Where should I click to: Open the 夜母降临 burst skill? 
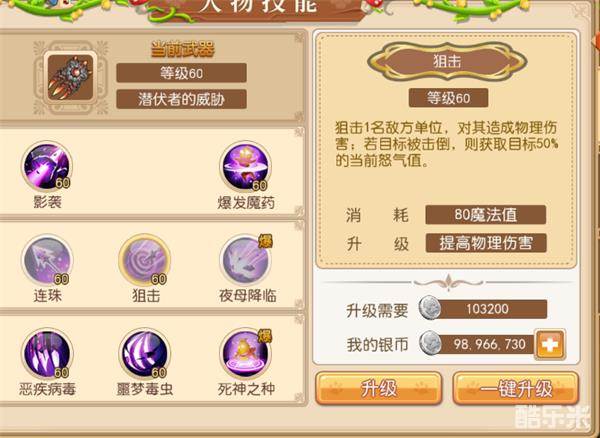pyautogui.click(x=246, y=260)
